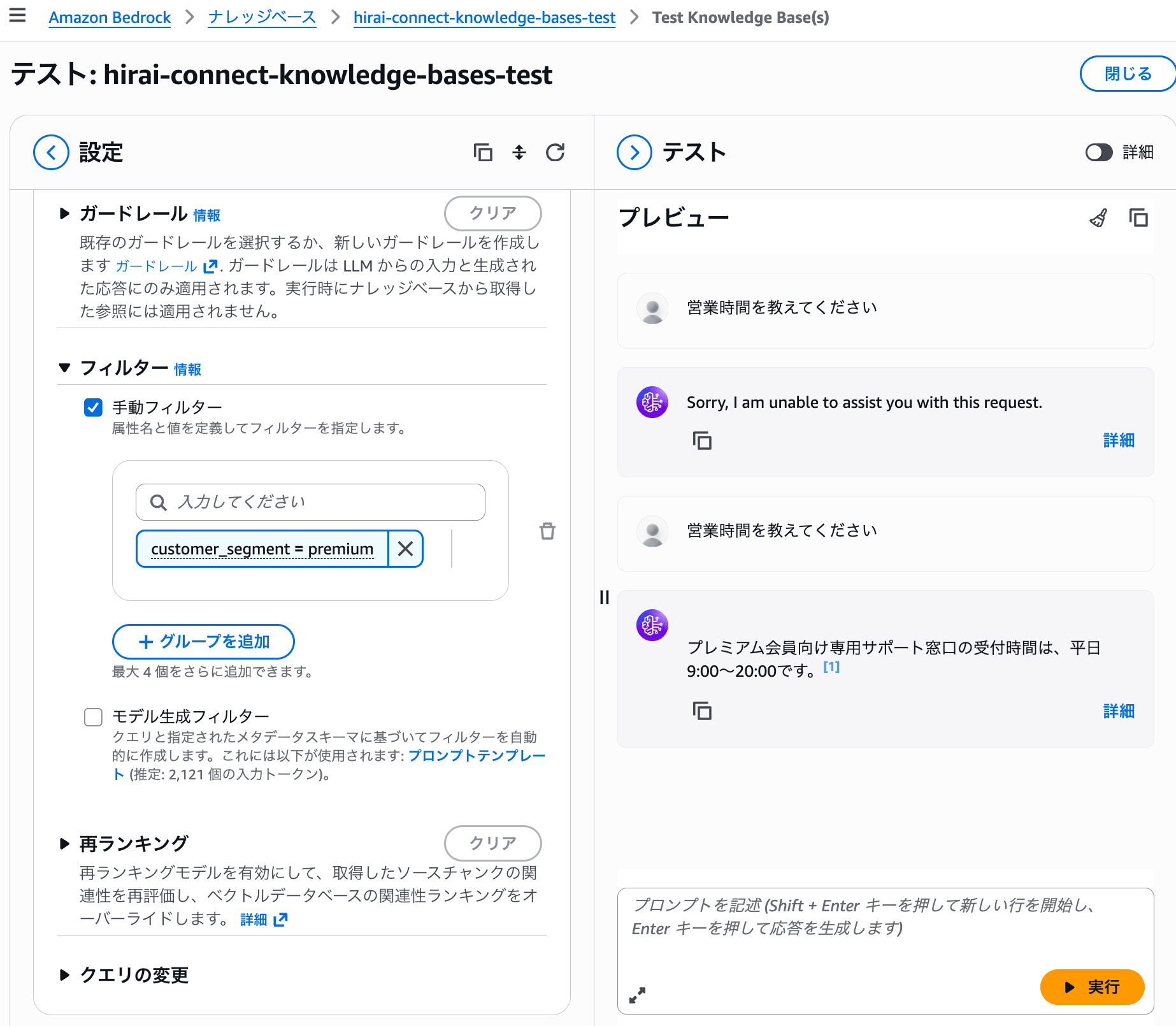Collapse the フィルター section
This screenshot has height=1026, width=1176.
(64, 368)
